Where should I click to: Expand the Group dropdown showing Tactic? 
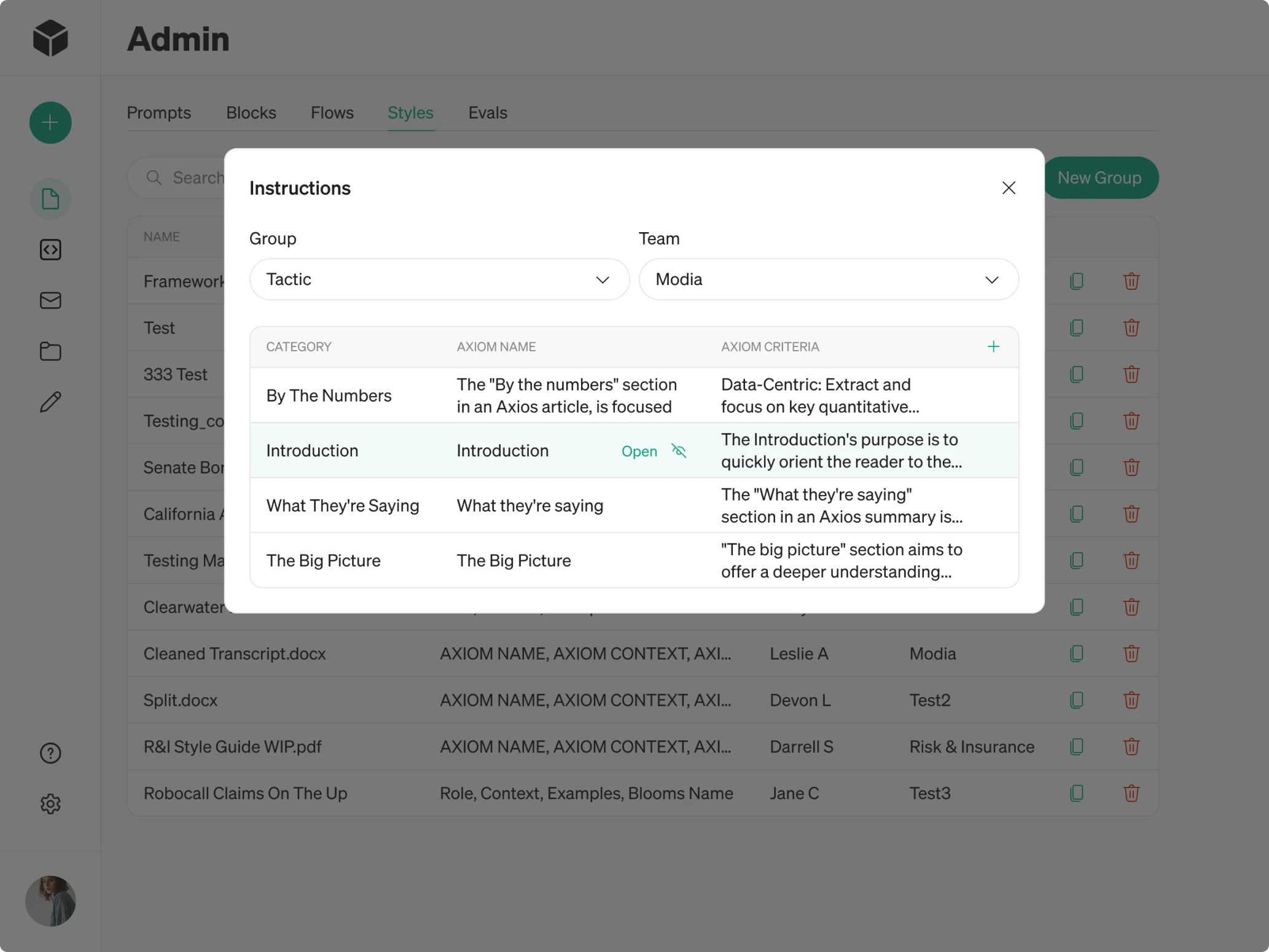(x=439, y=279)
